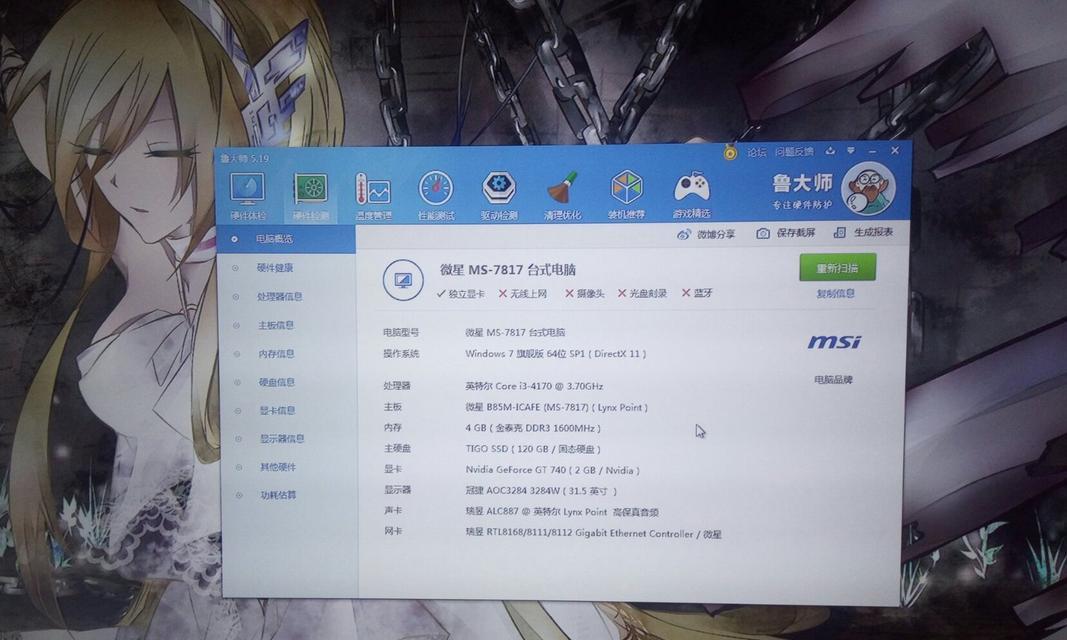The width and height of the screenshot is (1067, 640).
Task: Open 装机推荐 cube icon
Action: point(626,194)
